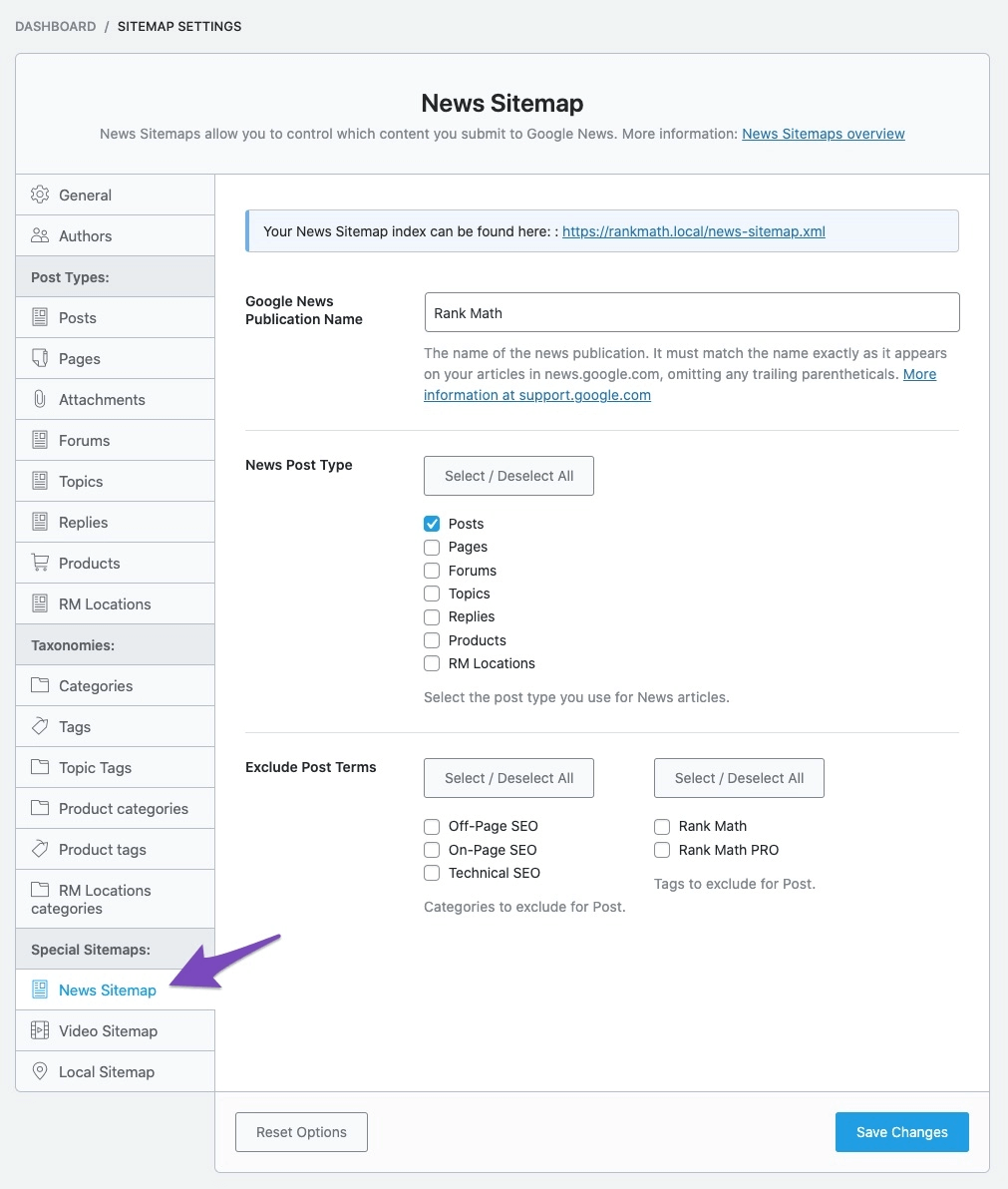The height and width of the screenshot is (1189, 1008).
Task: Enable Pages as news post type
Action: point(432,547)
